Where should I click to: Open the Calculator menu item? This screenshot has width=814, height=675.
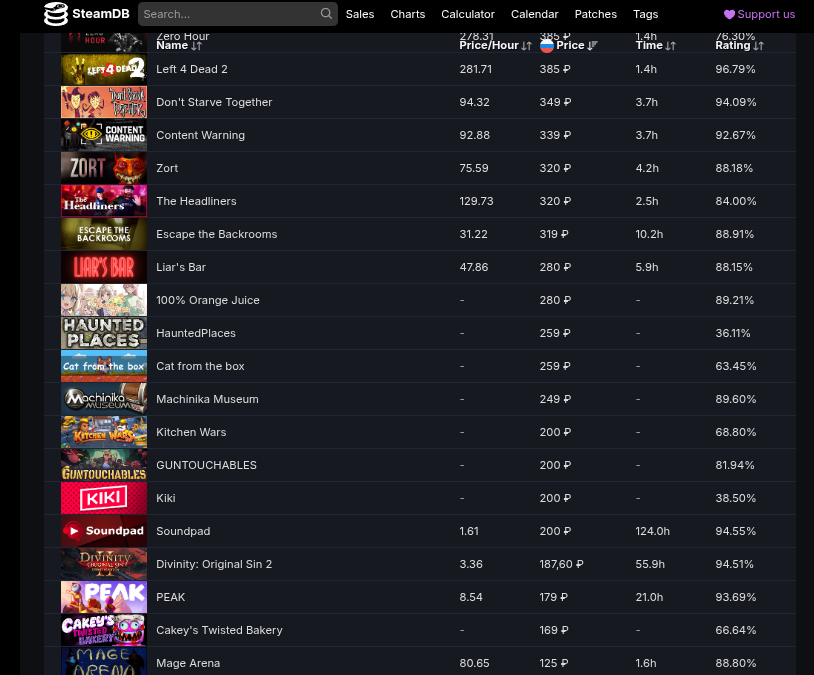pos(468,14)
